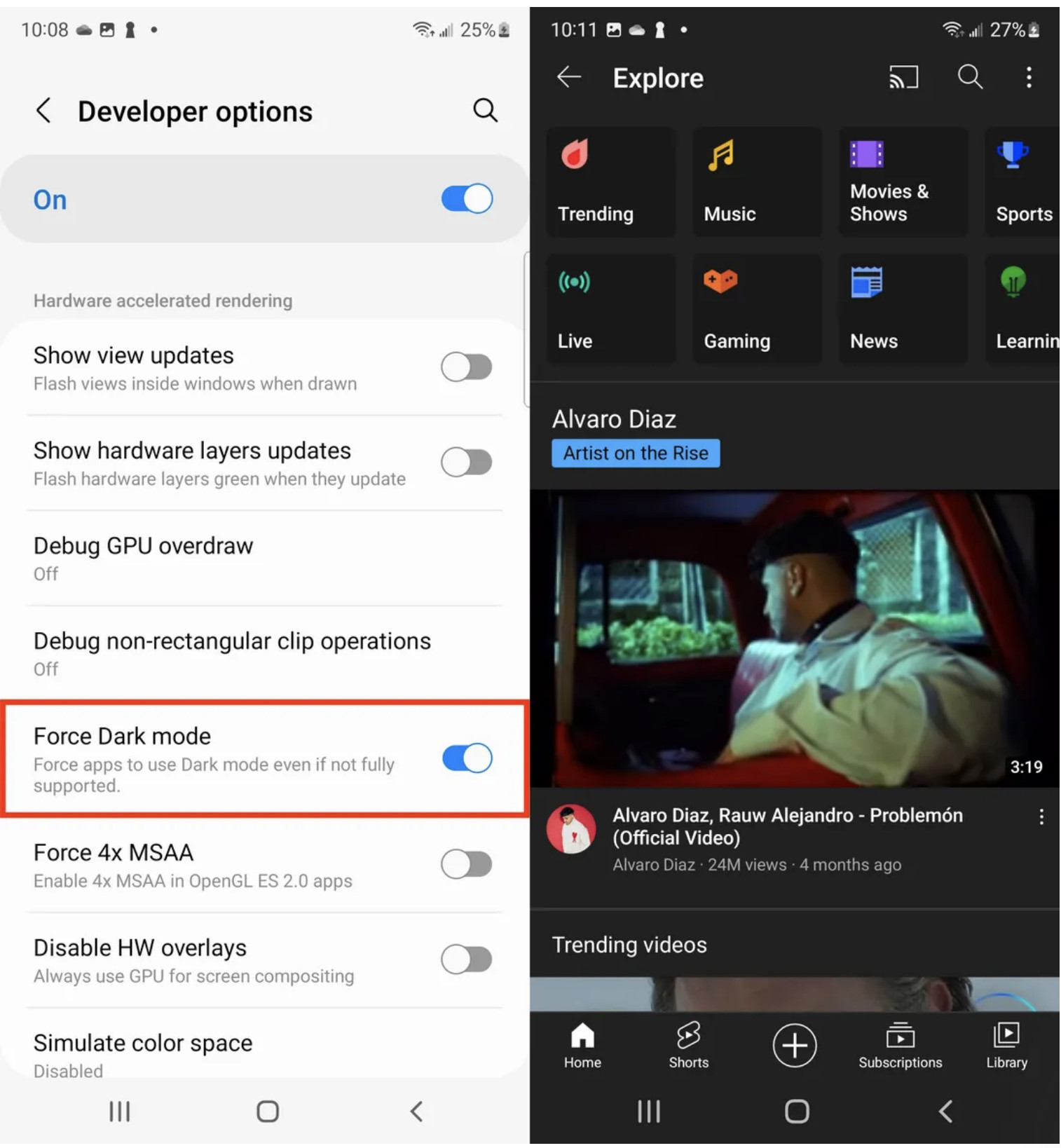
Task: Open search in Developer options
Action: click(485, 110)
